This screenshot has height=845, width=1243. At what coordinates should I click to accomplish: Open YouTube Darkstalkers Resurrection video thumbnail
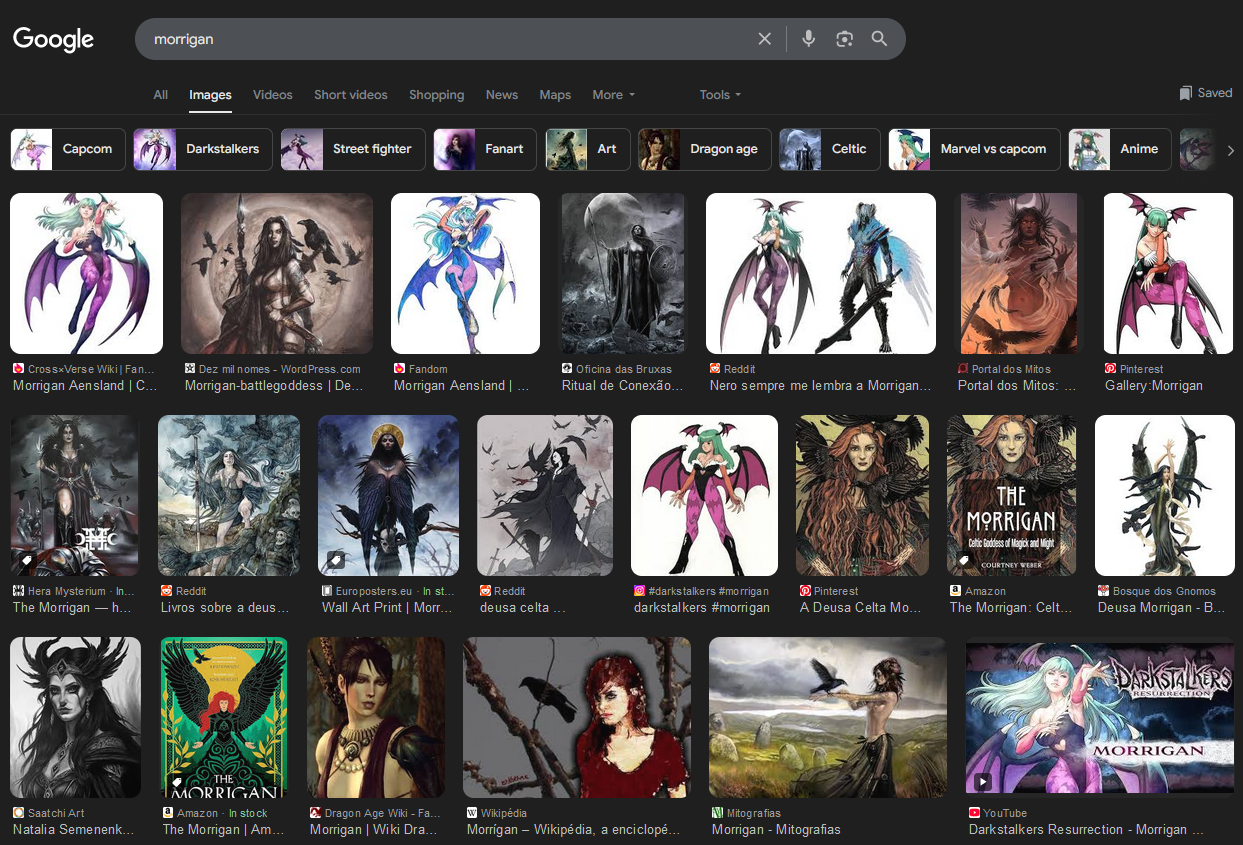click(x=1099, y=717)
